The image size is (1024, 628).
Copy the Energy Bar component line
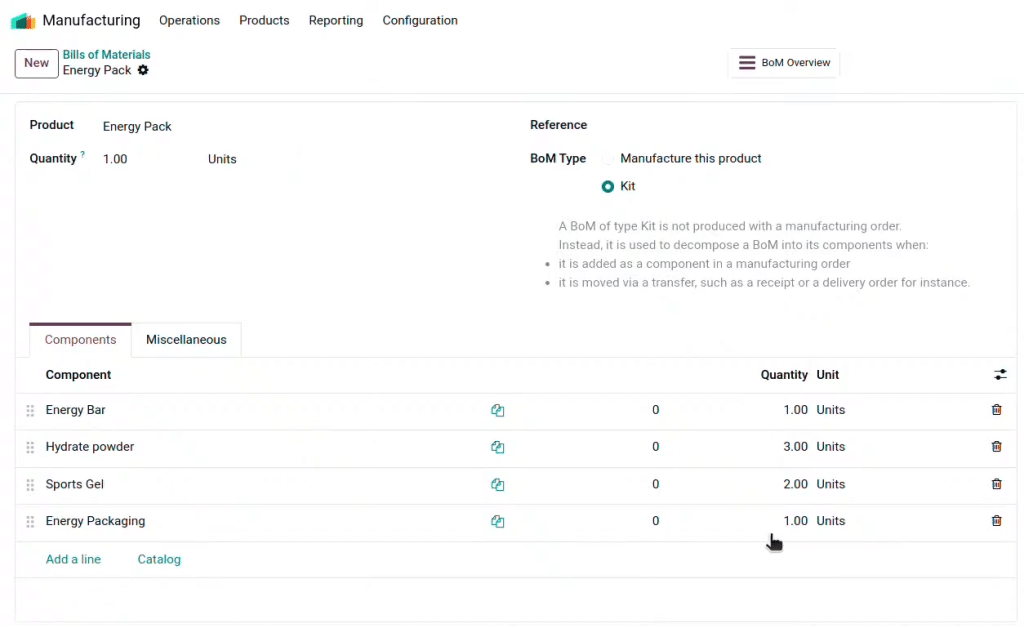click(x=497, y=410)
